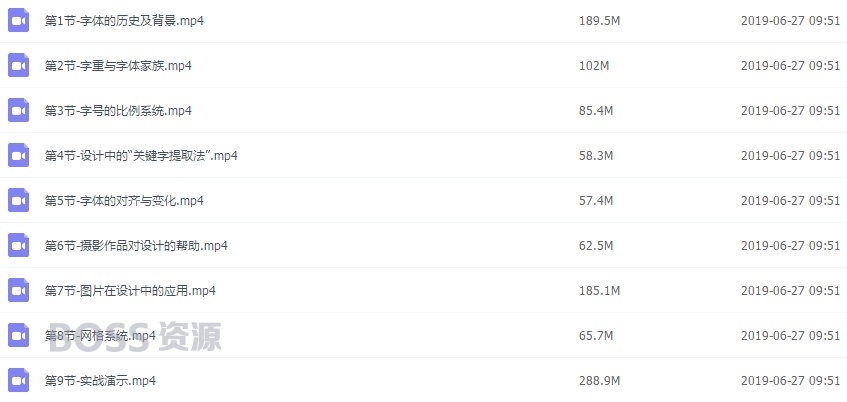Image resolution: width=847 pixels, height=402 pixels.
Task: Click video icon for 第5节-字体的对齐与变化.mp4
Action: tap(18, 200)
